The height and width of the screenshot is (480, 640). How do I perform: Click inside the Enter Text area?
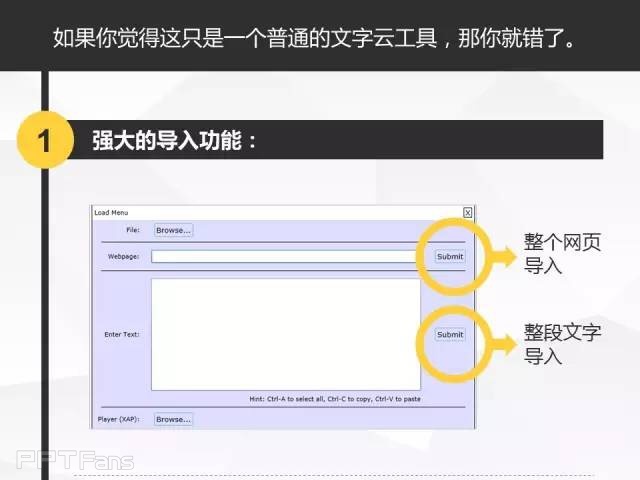click(x=285, y=334)
